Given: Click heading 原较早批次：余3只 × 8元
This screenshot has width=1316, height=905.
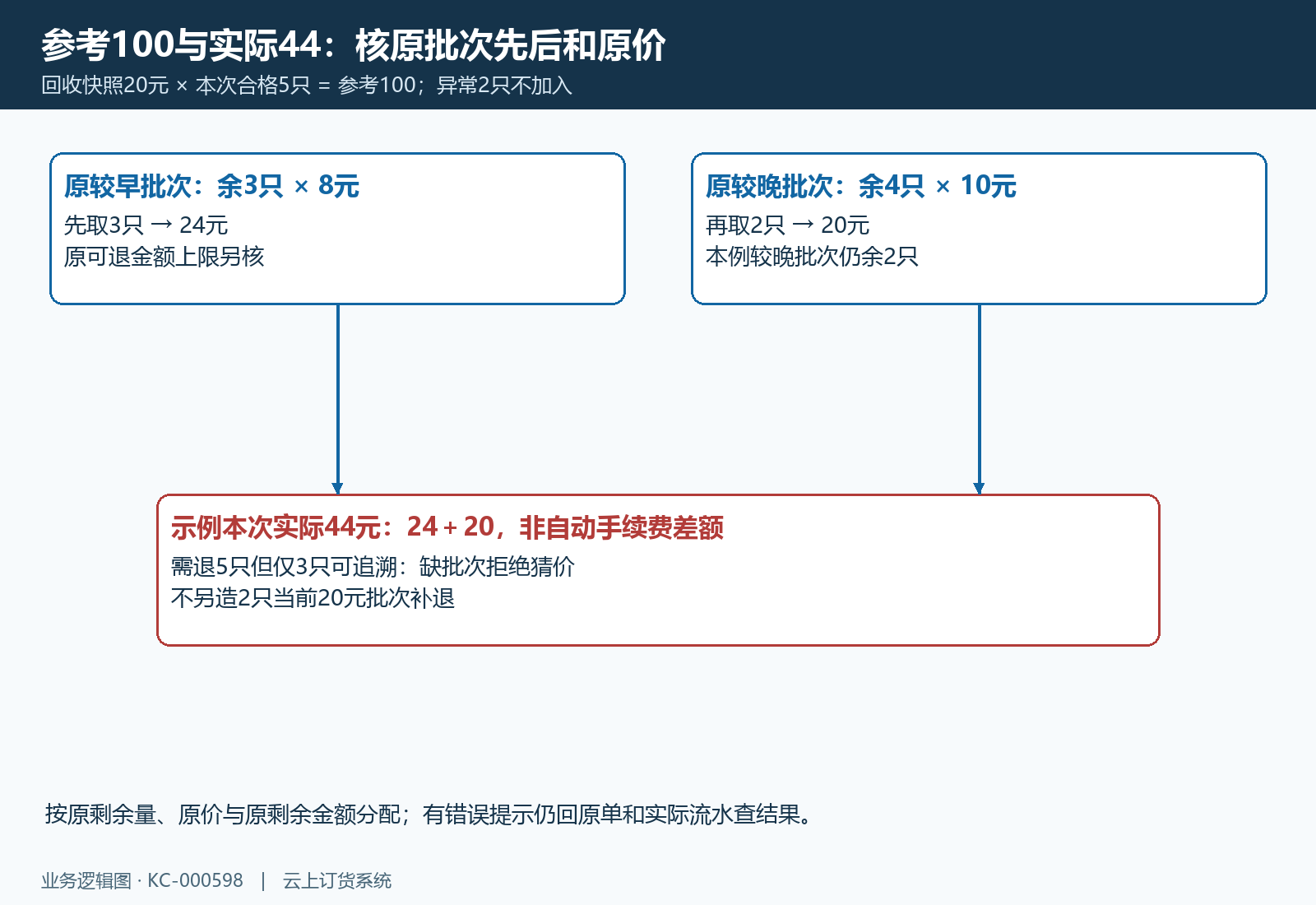Looking at the screenshot, I should 211,186.
